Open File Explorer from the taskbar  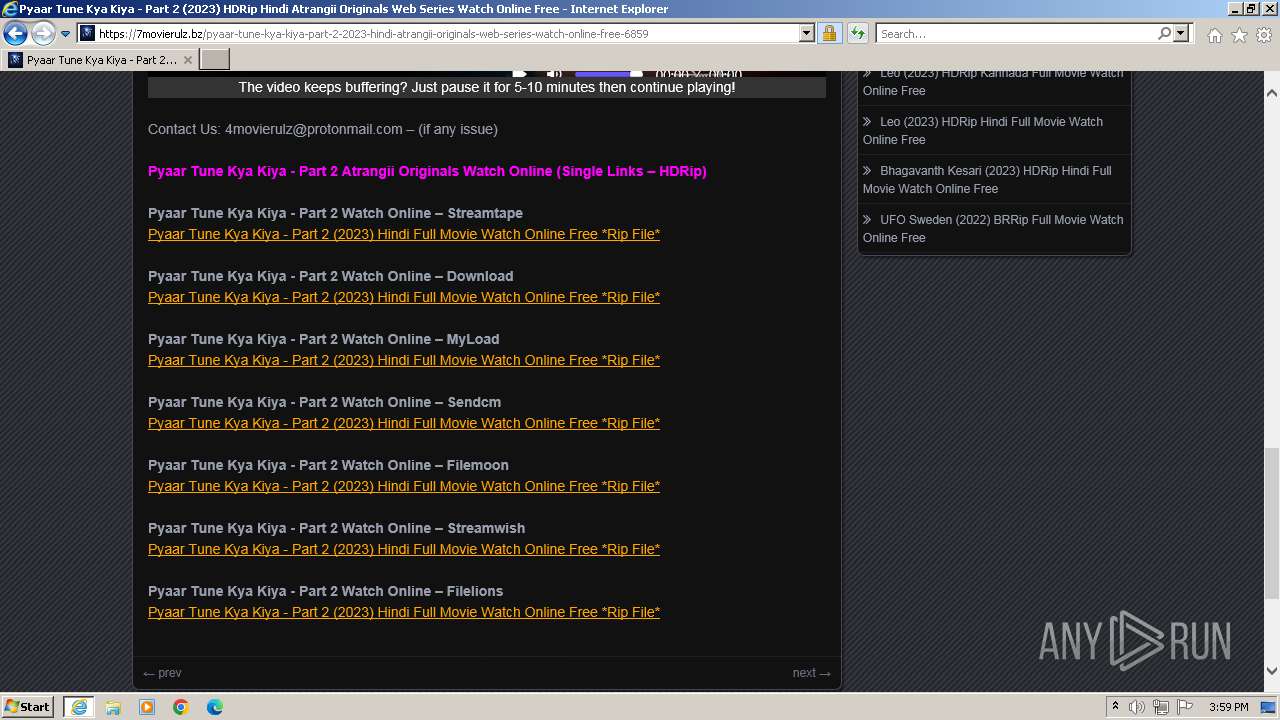113,707
